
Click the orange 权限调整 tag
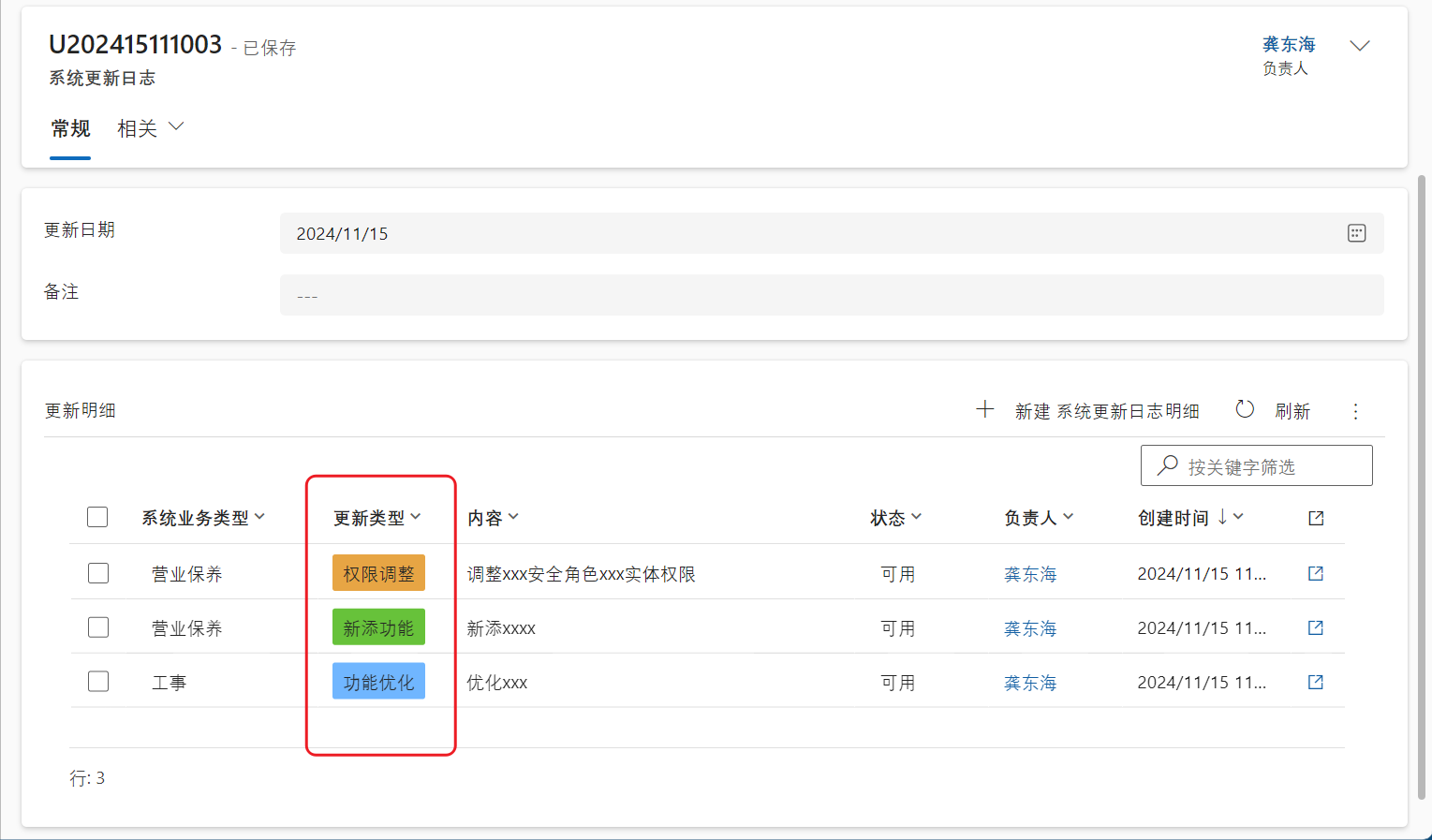point(378,573)
